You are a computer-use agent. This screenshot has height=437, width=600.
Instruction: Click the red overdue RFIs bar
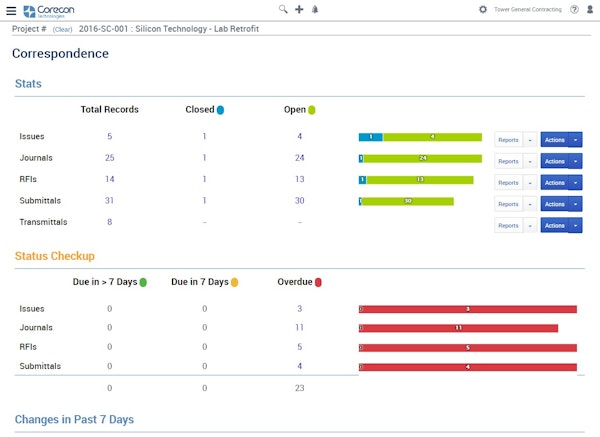coord(468,348)
